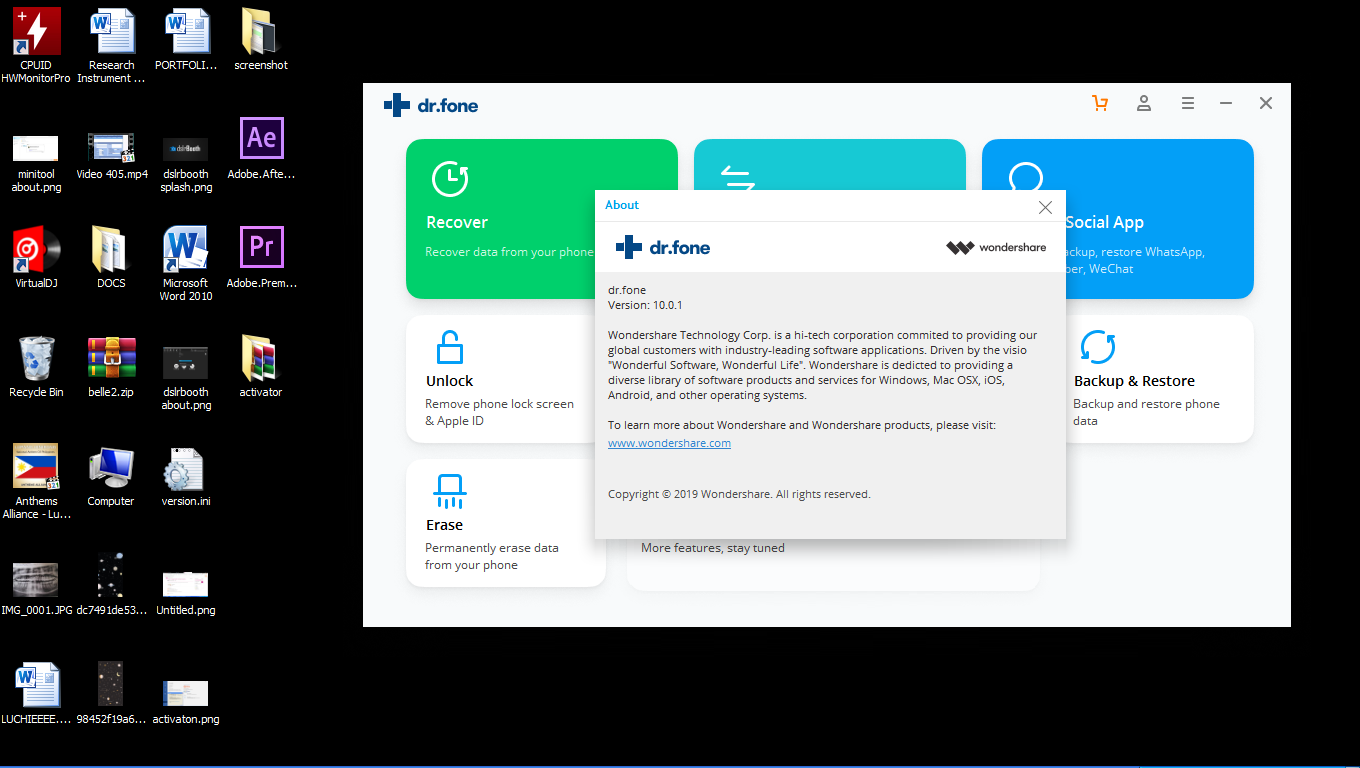
Task: Select the Erase shredder icon
Action: tap(450, 491)
